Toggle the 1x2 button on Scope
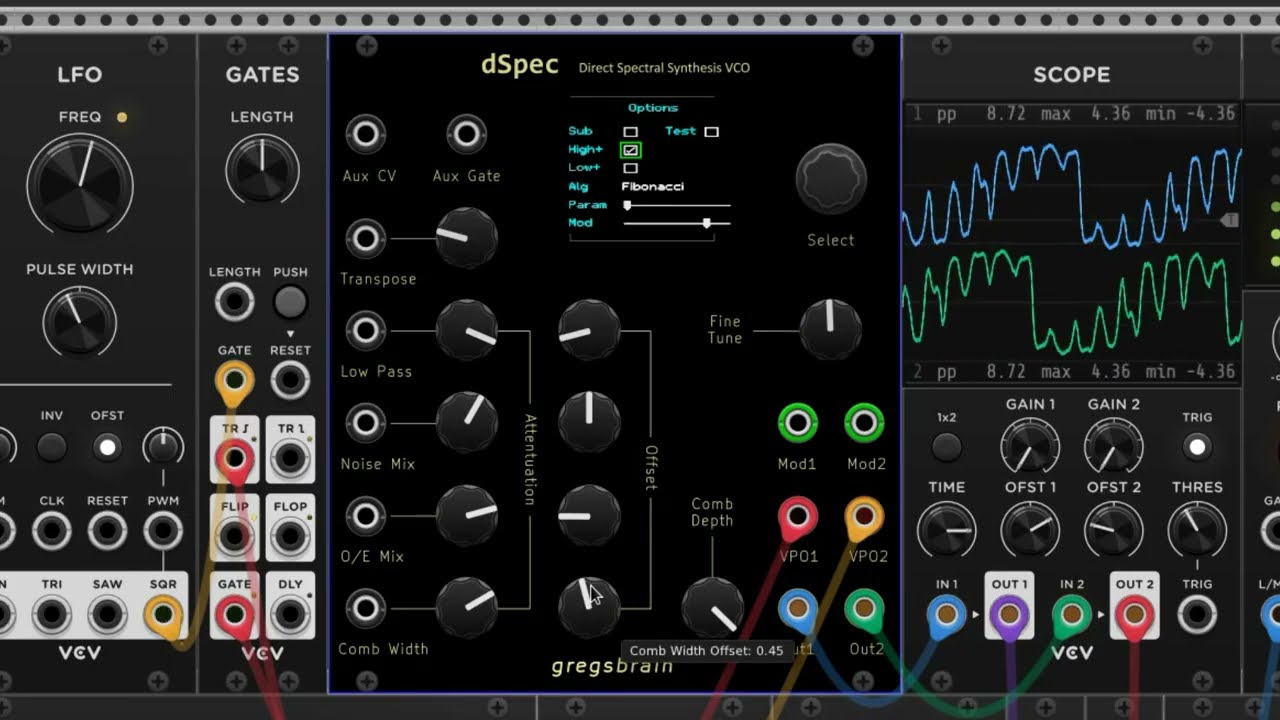1280x720 pixels. [x=946, y=447]
